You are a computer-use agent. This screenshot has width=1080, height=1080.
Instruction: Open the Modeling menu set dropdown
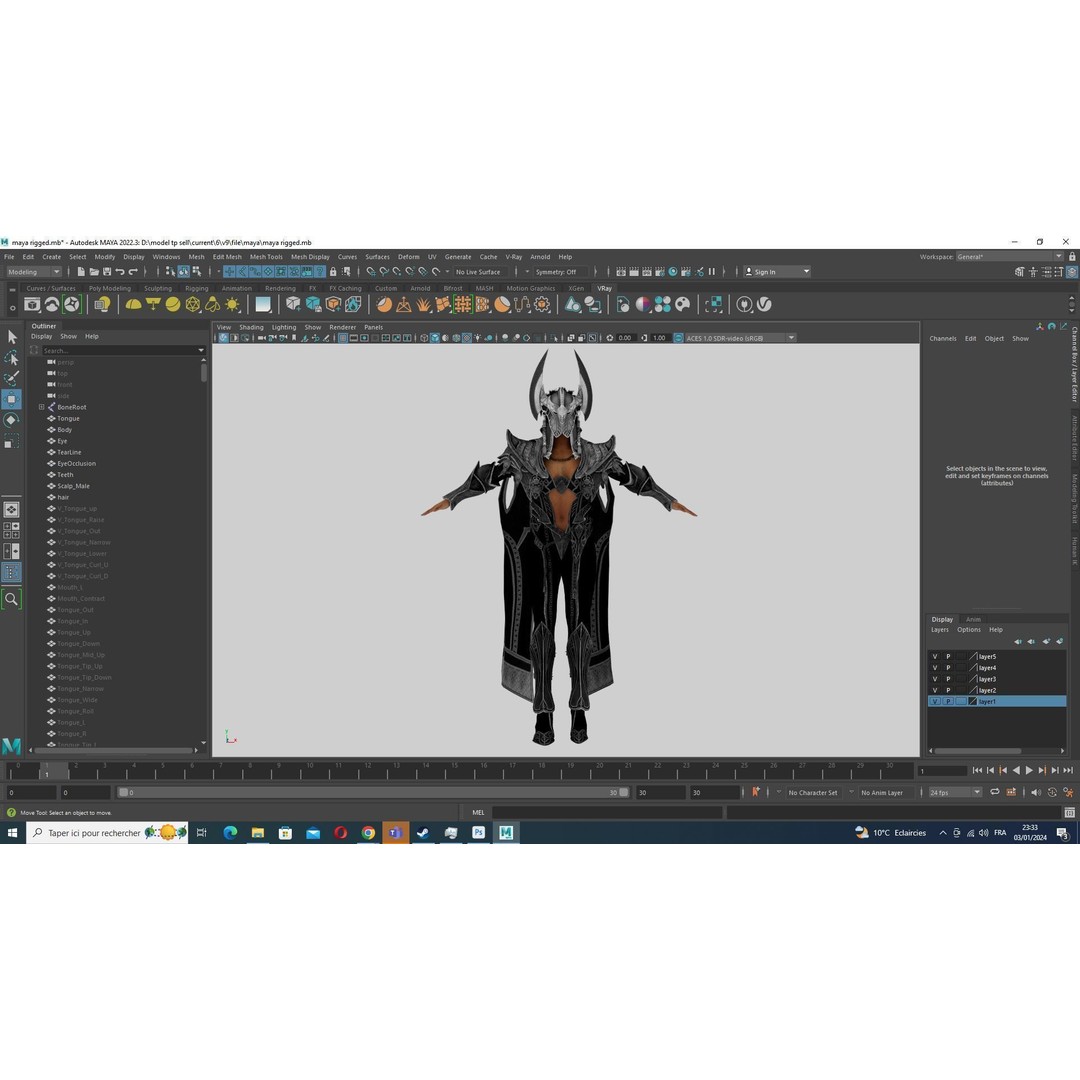pos(34,271)
